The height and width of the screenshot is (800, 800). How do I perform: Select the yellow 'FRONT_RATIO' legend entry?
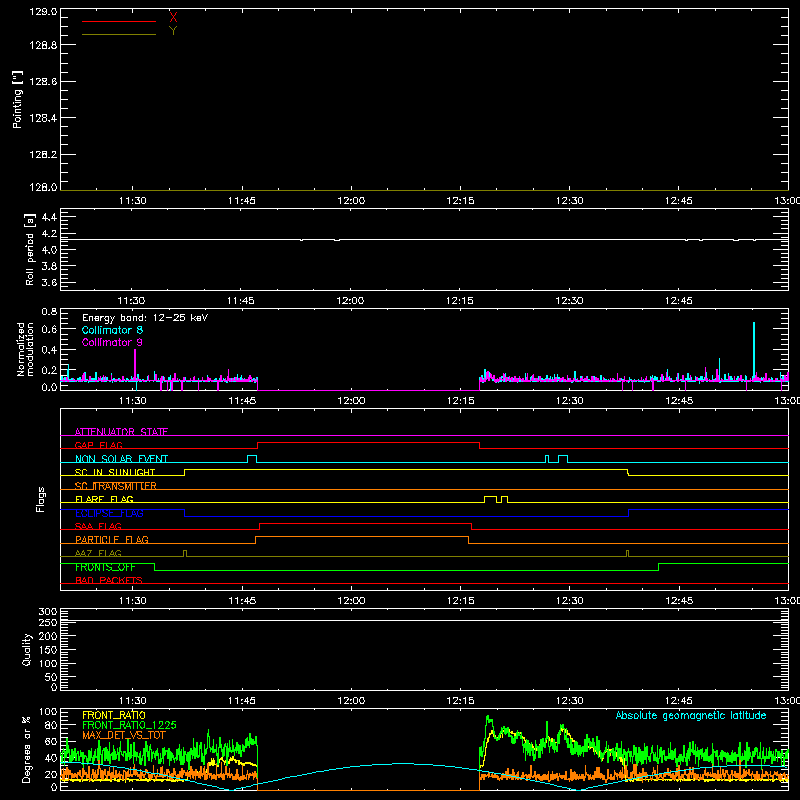tap(114, 715)
